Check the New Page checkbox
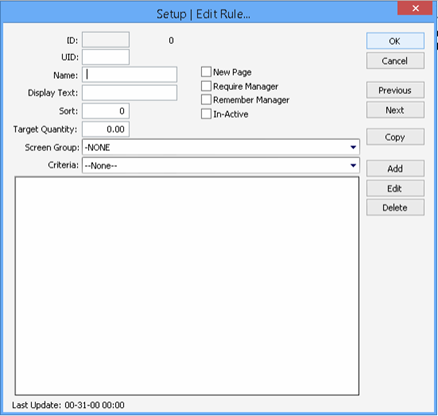This screenshot has width=438, height=416. tap(206, 72)
